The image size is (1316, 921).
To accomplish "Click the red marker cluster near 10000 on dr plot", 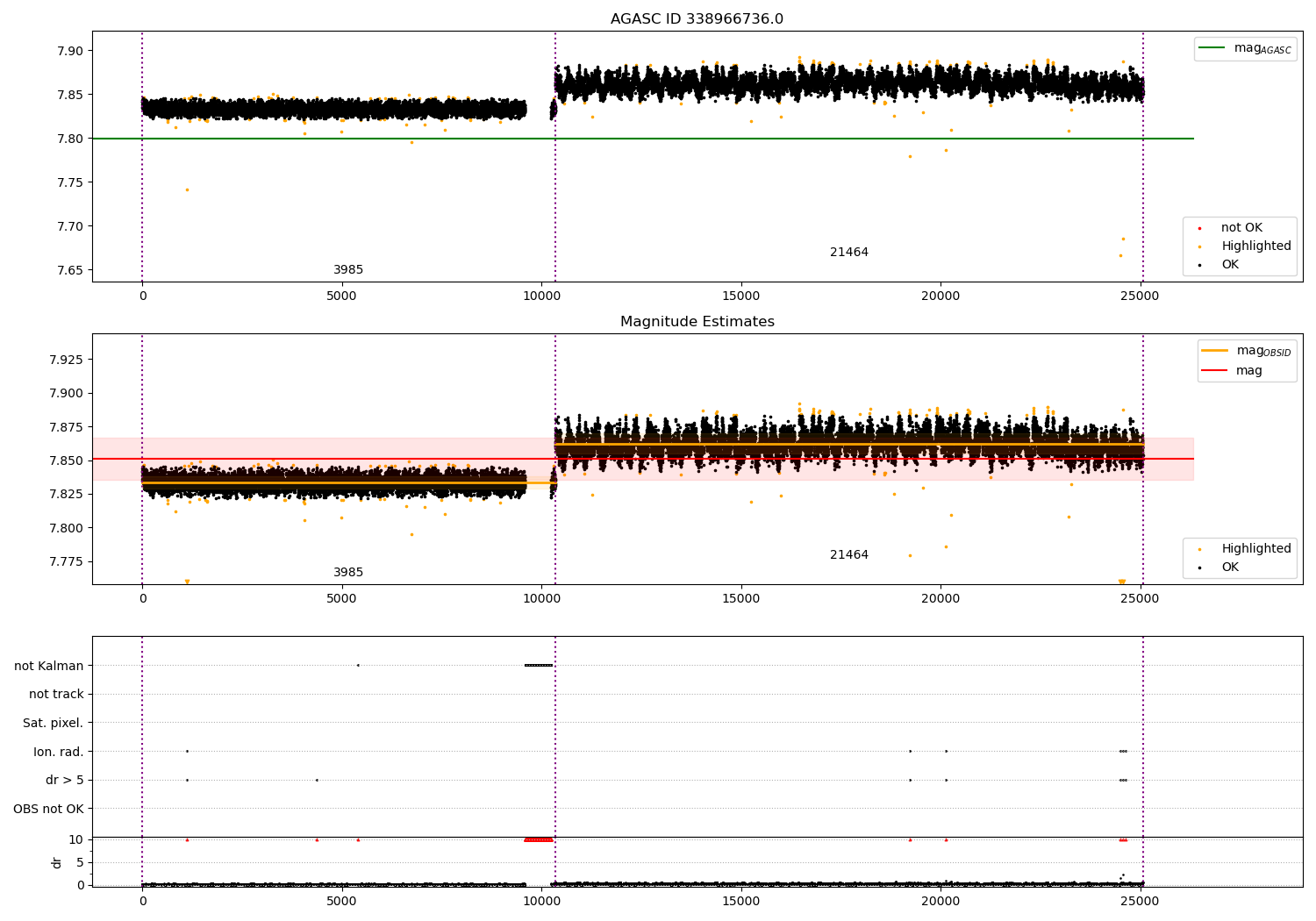I will [539, 839].
